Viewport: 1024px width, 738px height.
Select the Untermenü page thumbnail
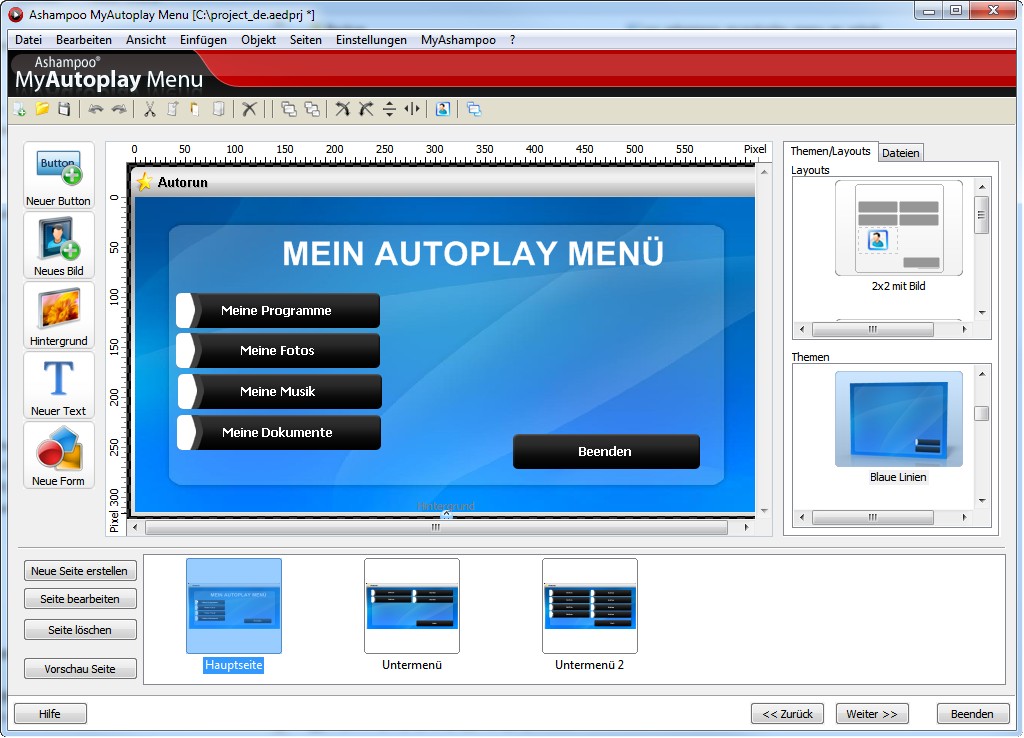point(412,606)
